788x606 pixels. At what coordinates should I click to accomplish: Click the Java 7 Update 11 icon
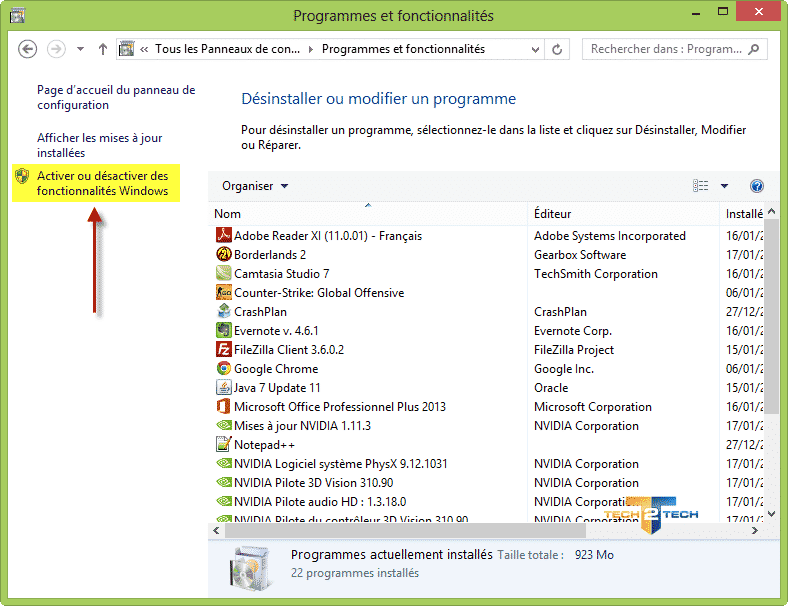click(224, 387)
